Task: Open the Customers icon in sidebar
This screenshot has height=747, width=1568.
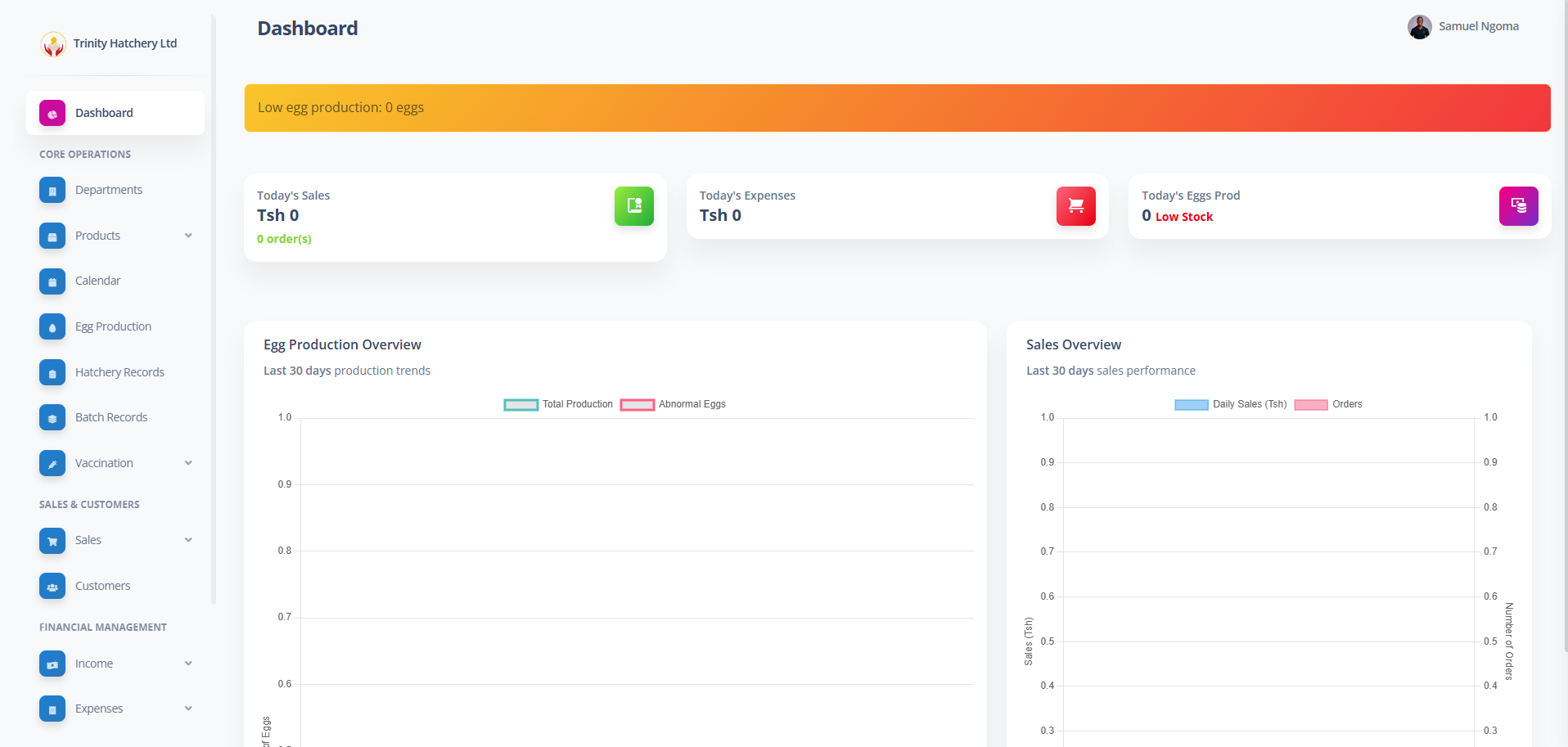Action: click(52, 586)
